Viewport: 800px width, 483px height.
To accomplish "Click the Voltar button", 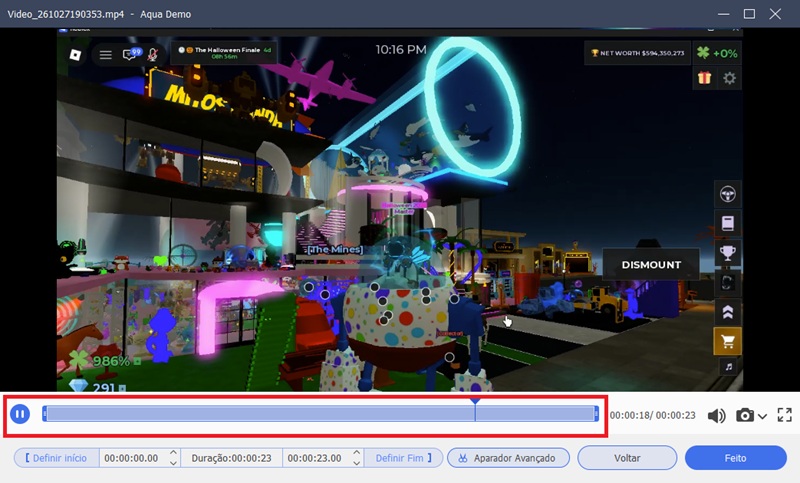I will pos(627,458).
